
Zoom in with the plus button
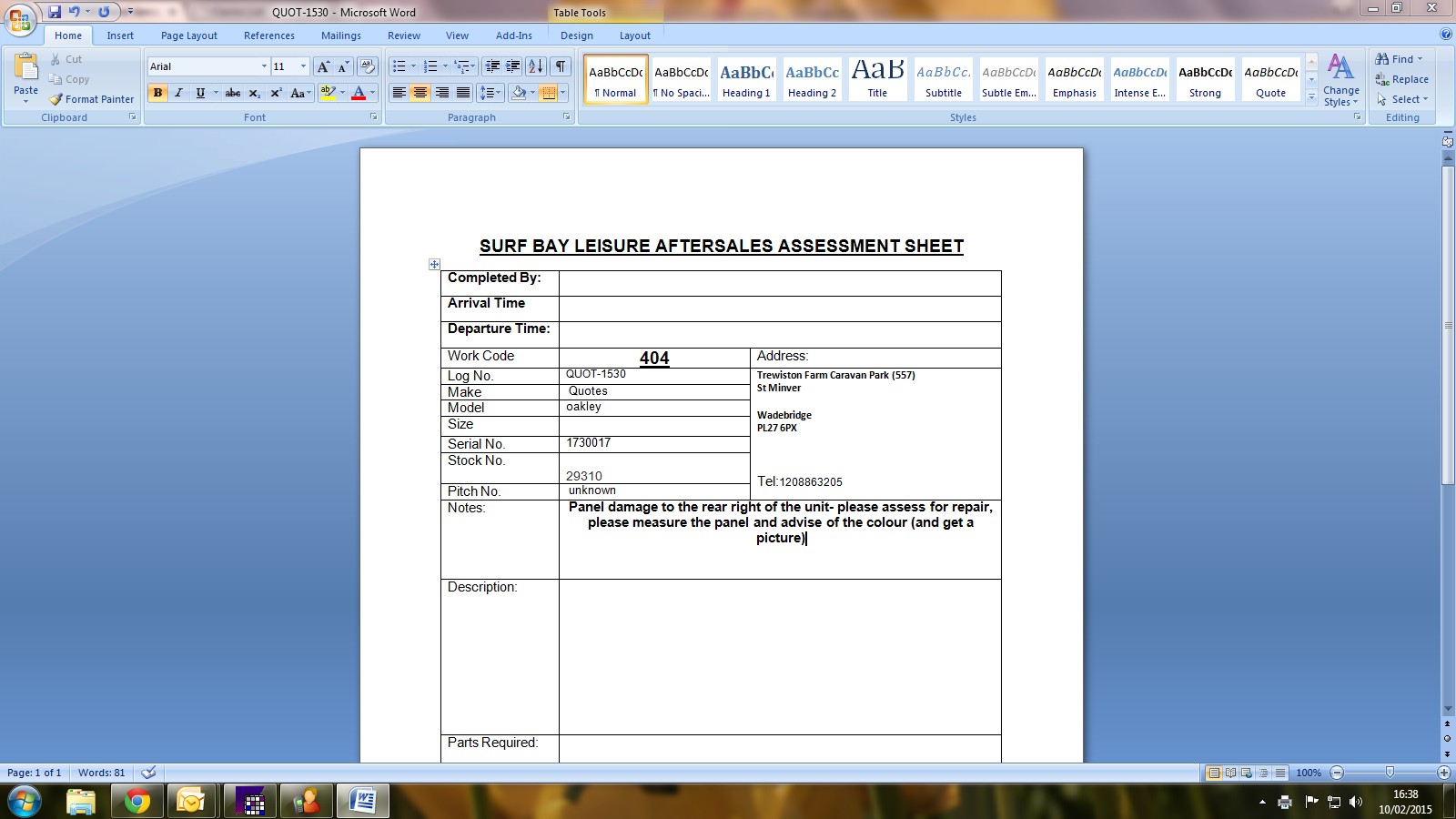pos(1443,773)
